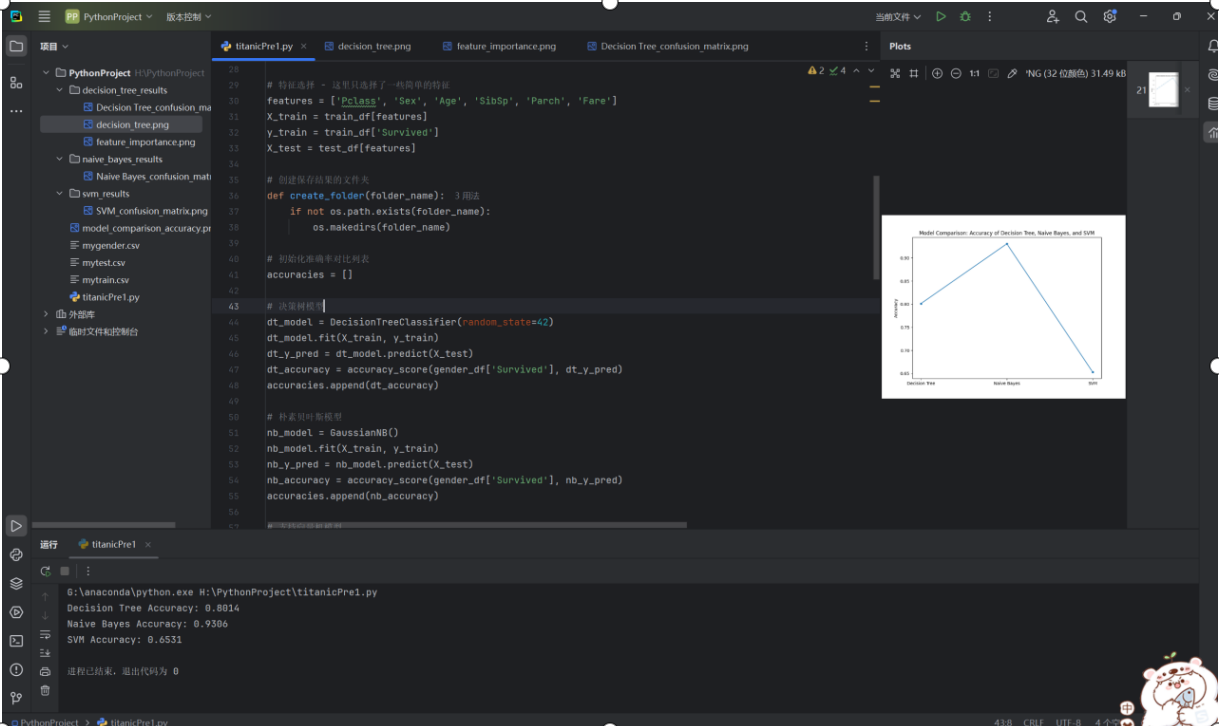Open the Problems tool window icon
The width and height of the screenshot is (1219, 726).
pos(16,669)
